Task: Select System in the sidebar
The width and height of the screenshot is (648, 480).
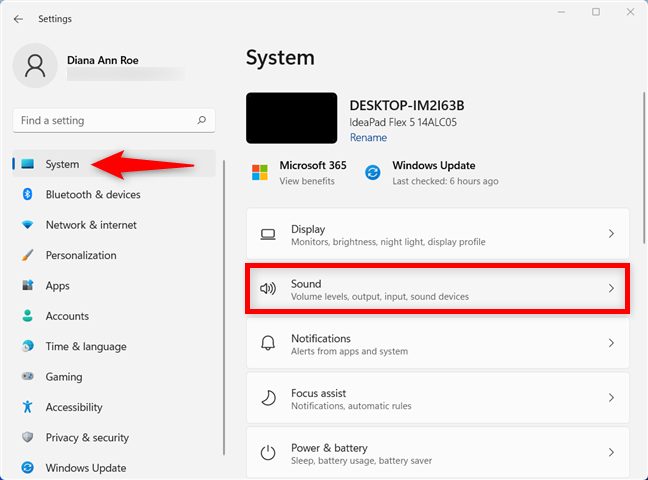Action: [x=114, y=164]
